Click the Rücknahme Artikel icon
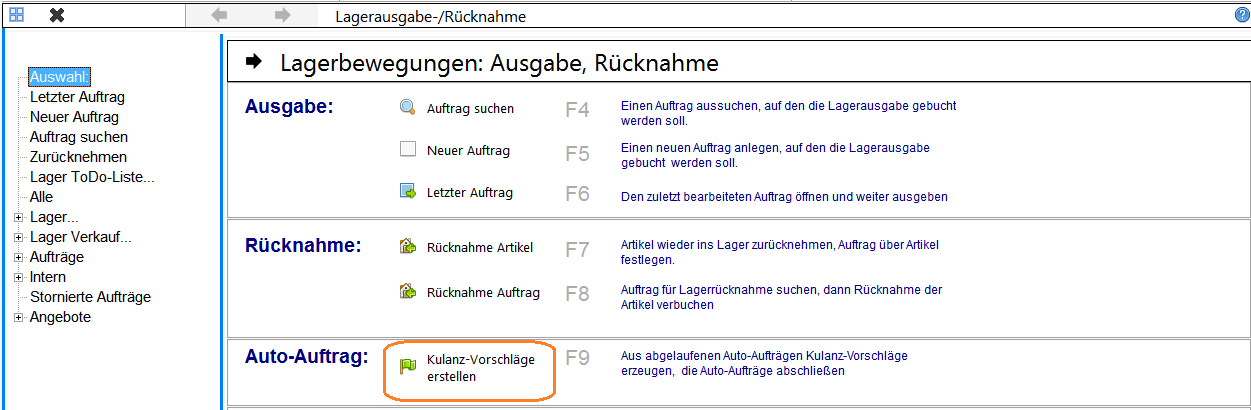Screen dimensions: 1251x410 click(x=407, y=246)
